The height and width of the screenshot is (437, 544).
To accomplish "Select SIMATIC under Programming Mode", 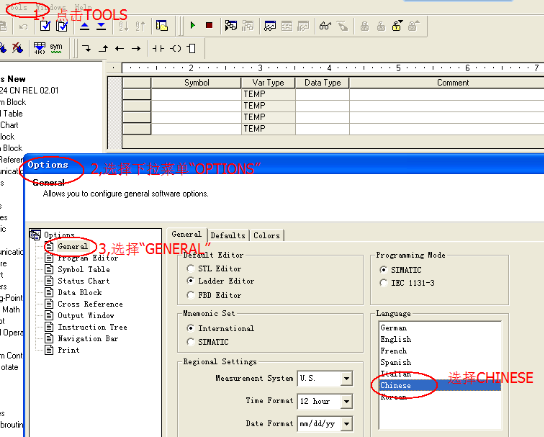I will [x=383, y=269].
